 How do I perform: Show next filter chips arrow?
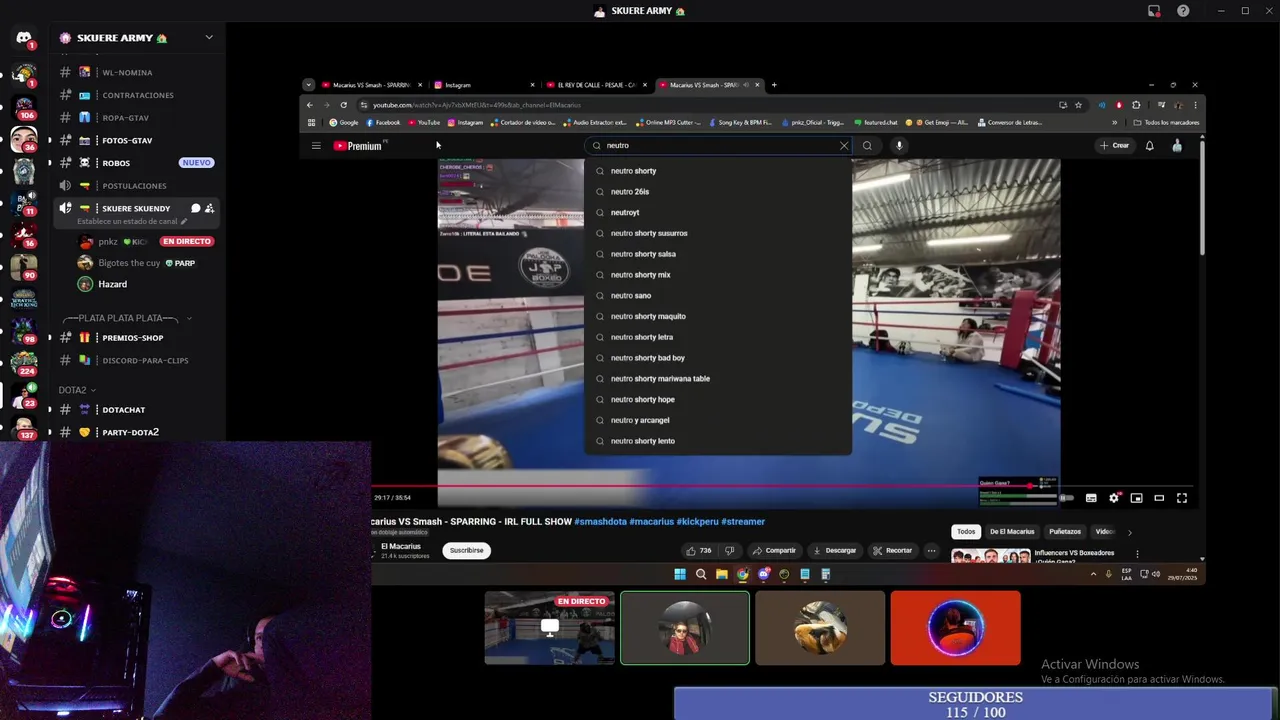click(x=1130, y=532)
